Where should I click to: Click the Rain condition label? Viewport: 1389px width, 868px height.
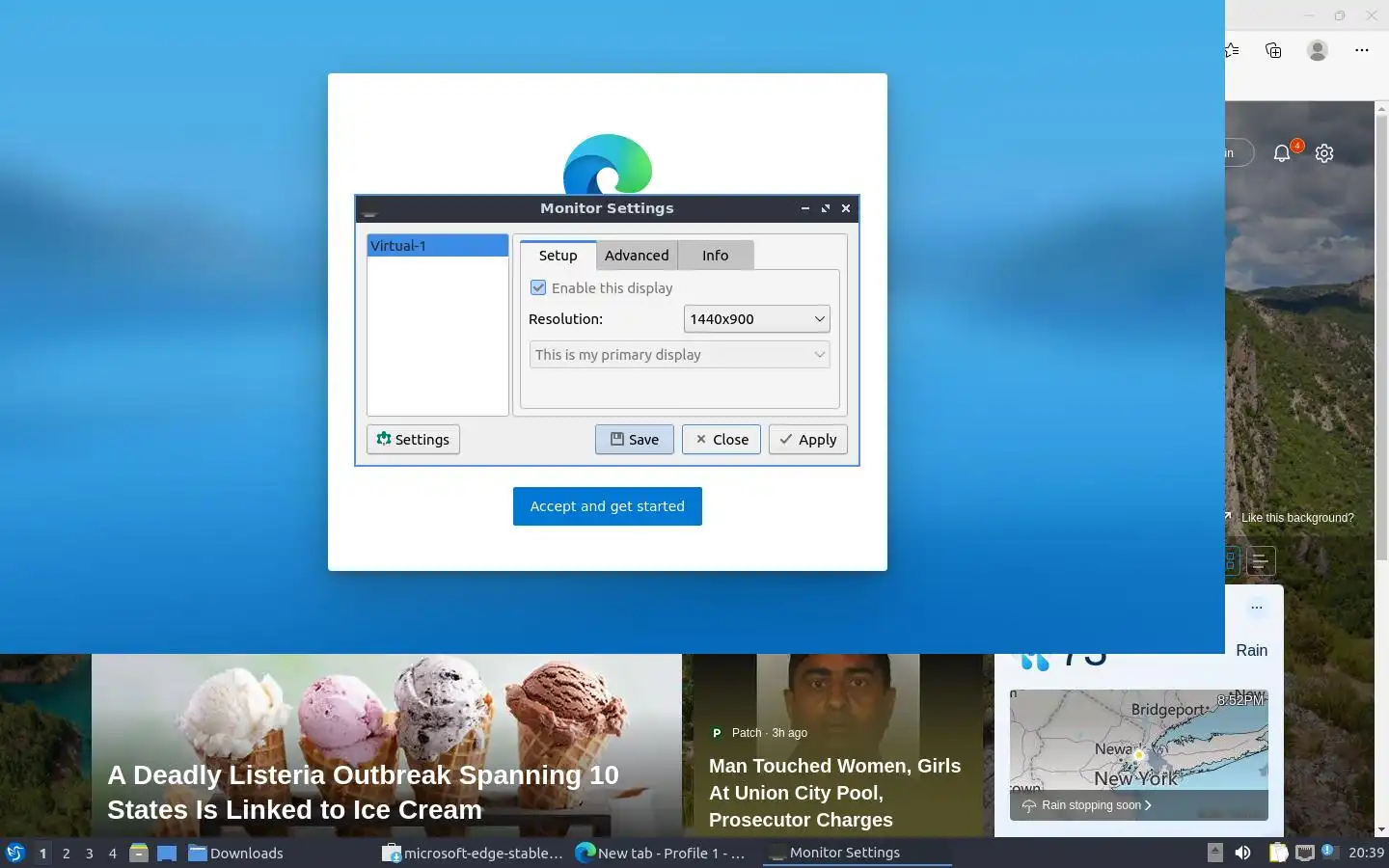pos(1251,650)
